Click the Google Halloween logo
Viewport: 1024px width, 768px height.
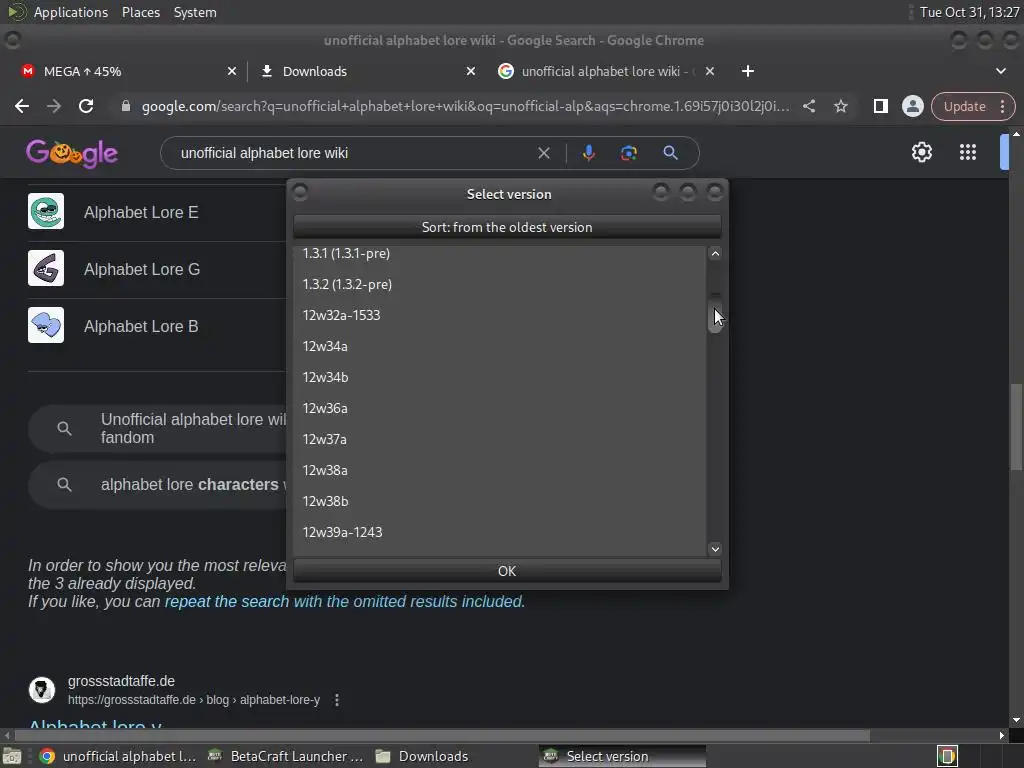click(72, 153)
